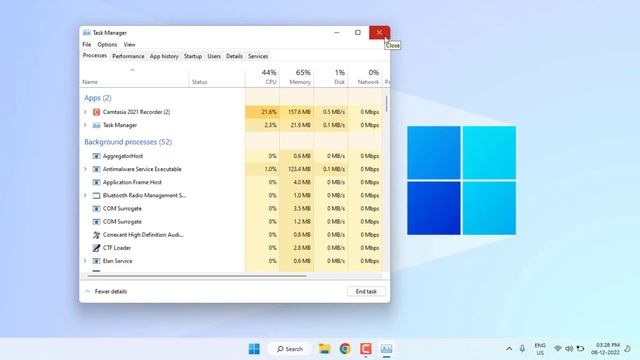Expand the Elan Service process group
Screen dimensions: 640x360
[x=85, y=261]
